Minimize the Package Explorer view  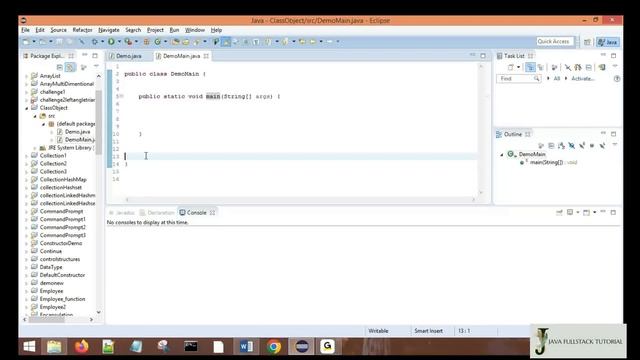click(x=84, y=55)
